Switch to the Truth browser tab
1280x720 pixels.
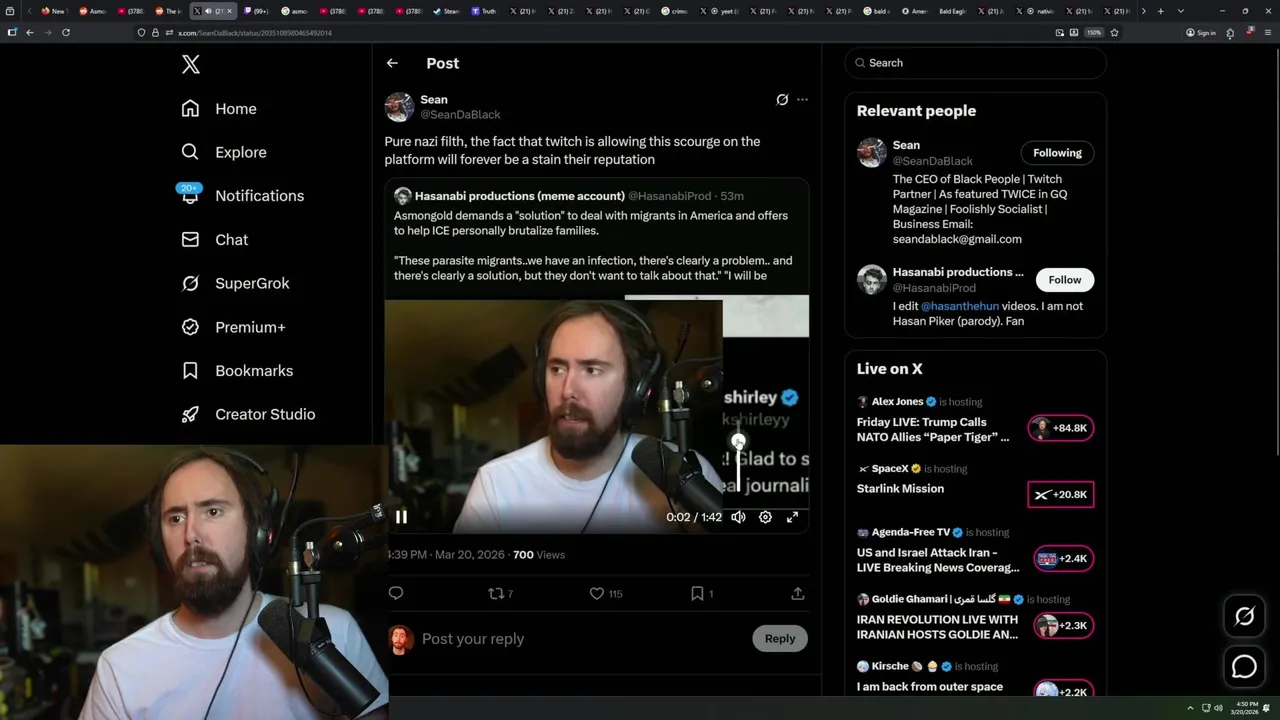pos(484,11)
